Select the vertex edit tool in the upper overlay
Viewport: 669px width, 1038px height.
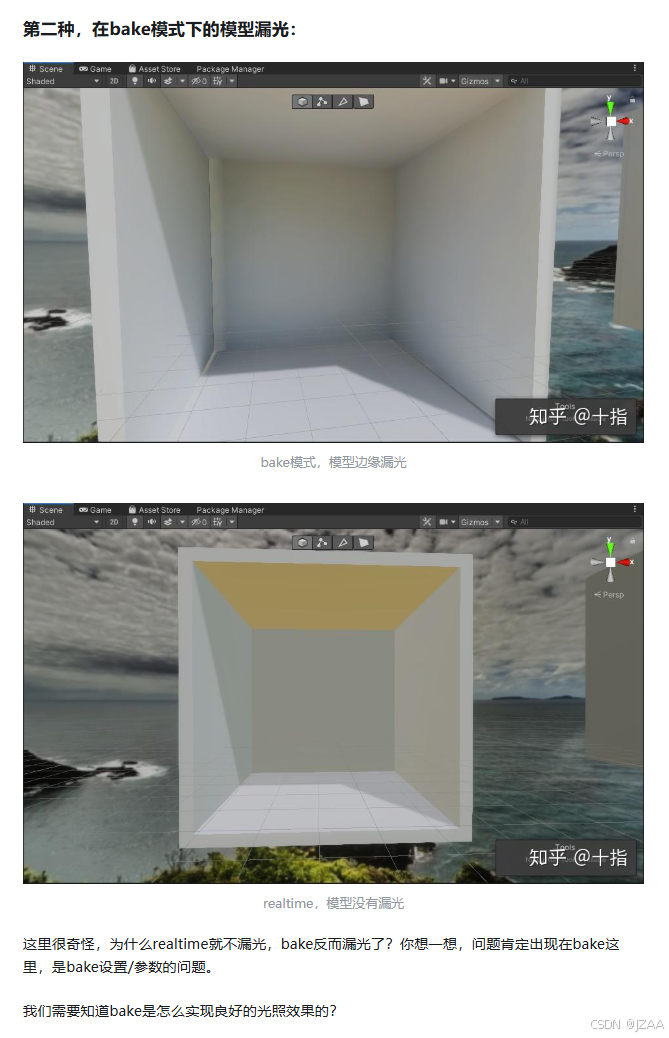pos(322,102)
